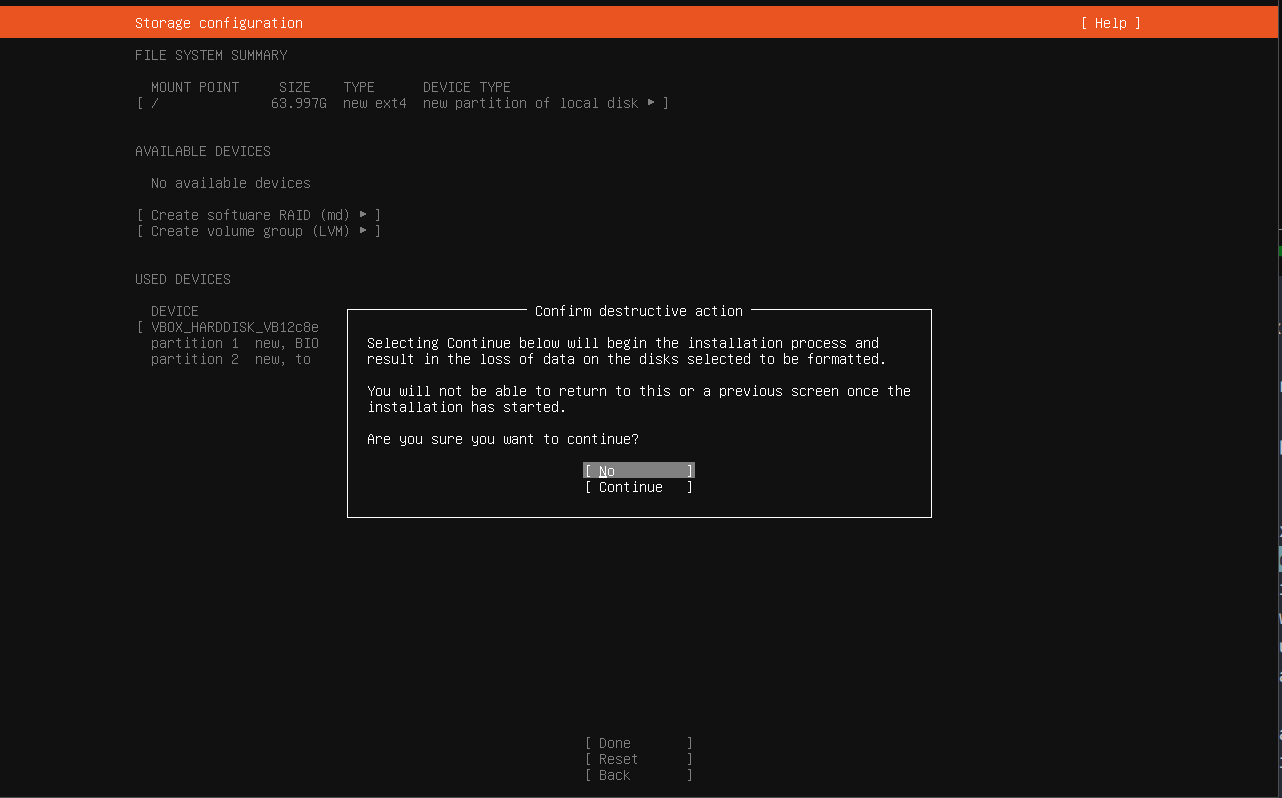Viewport: 1282px width, 798px height.
Task: Open arrow on new partition of local disk
Action: pyautogui.click(x=651, y=103)
